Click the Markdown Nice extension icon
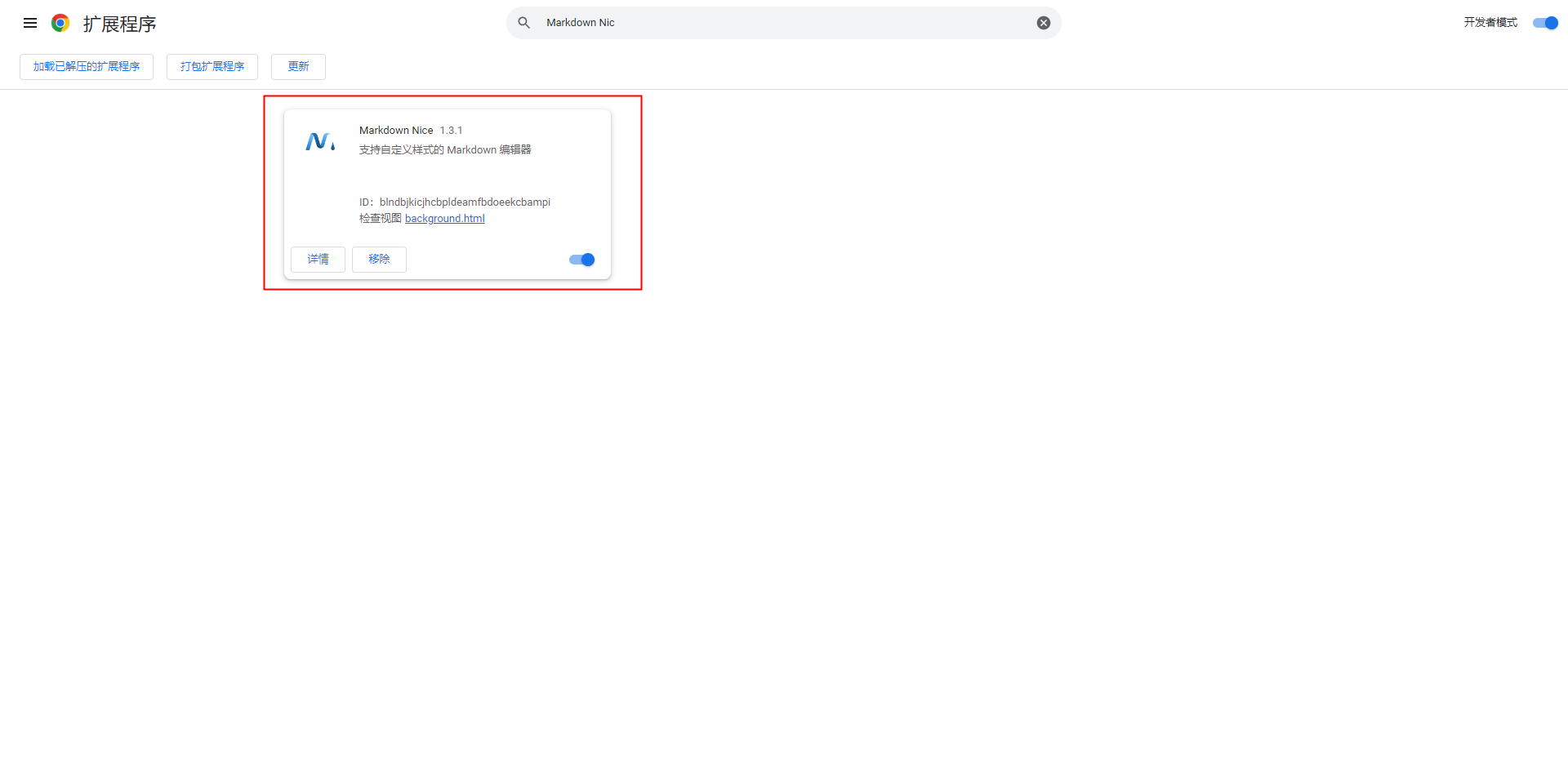The width and height of the screenshot is (1568, 765). coord(320,142)
